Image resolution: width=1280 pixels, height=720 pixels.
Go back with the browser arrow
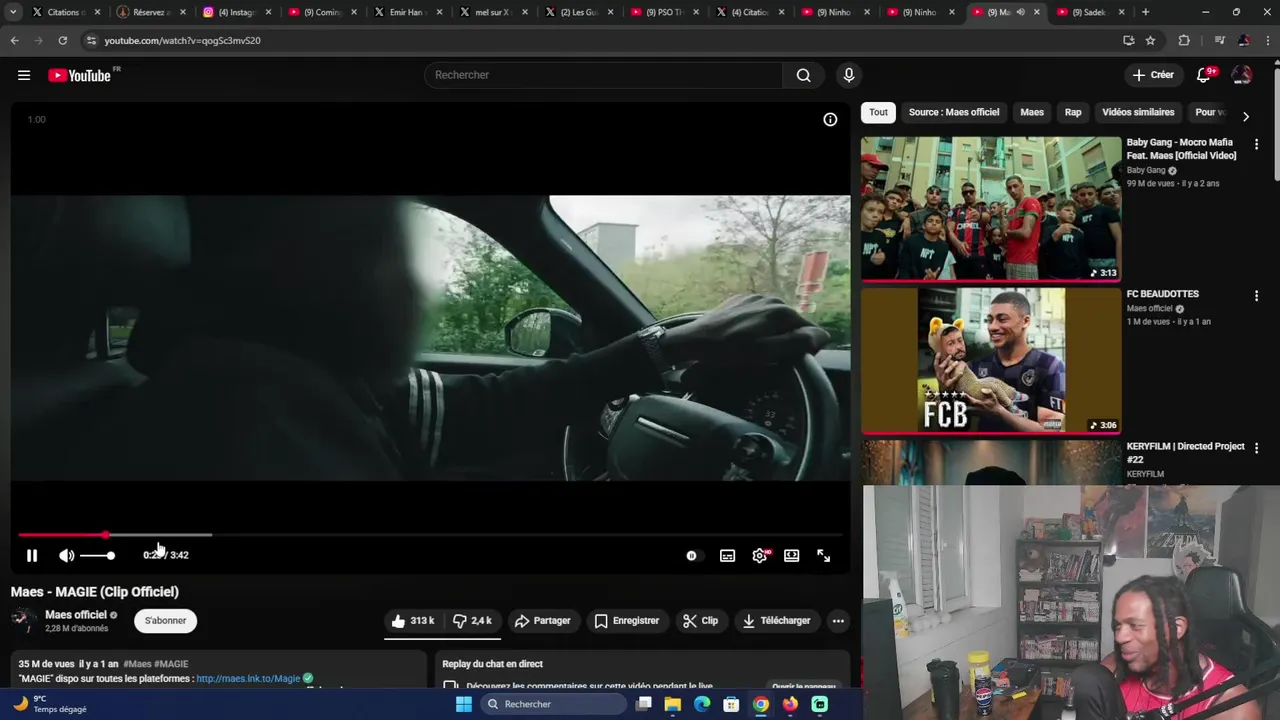pos(14,40)
